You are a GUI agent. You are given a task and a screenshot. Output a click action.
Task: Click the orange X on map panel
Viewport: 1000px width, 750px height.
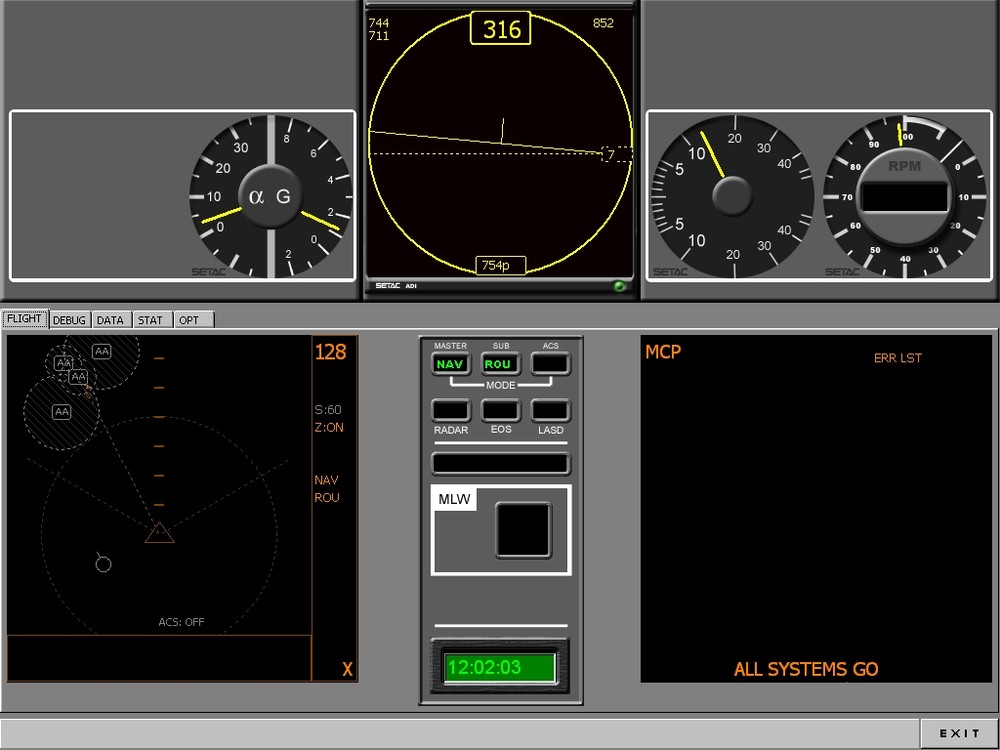click(x=348, y=669)
